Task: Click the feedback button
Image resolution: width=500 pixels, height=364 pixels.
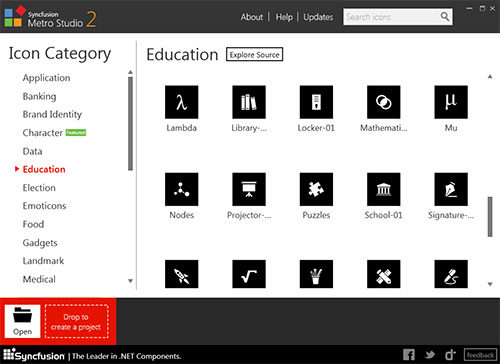Action: tap(480, 355)
